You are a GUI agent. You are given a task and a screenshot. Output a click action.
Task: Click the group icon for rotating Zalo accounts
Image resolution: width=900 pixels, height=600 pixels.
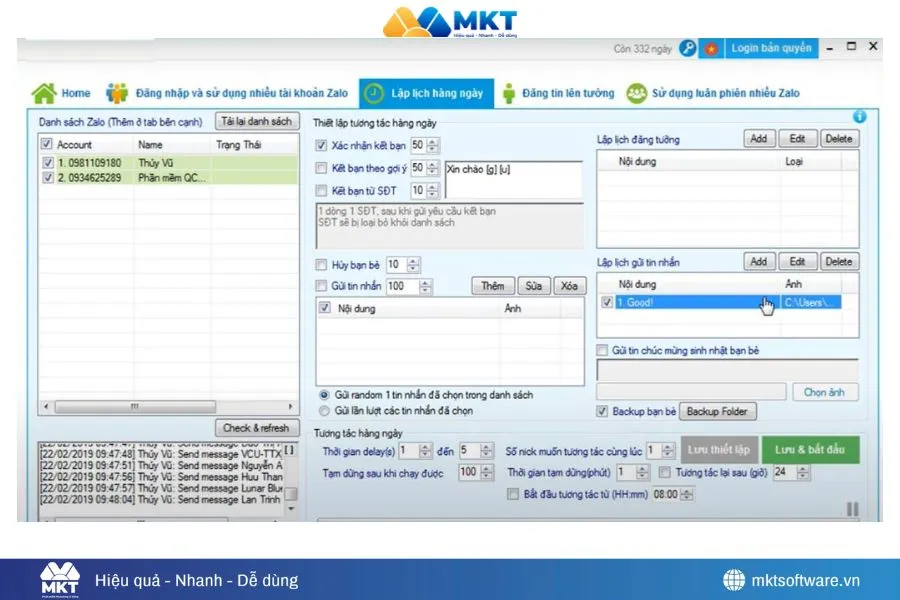click(637, 93)
